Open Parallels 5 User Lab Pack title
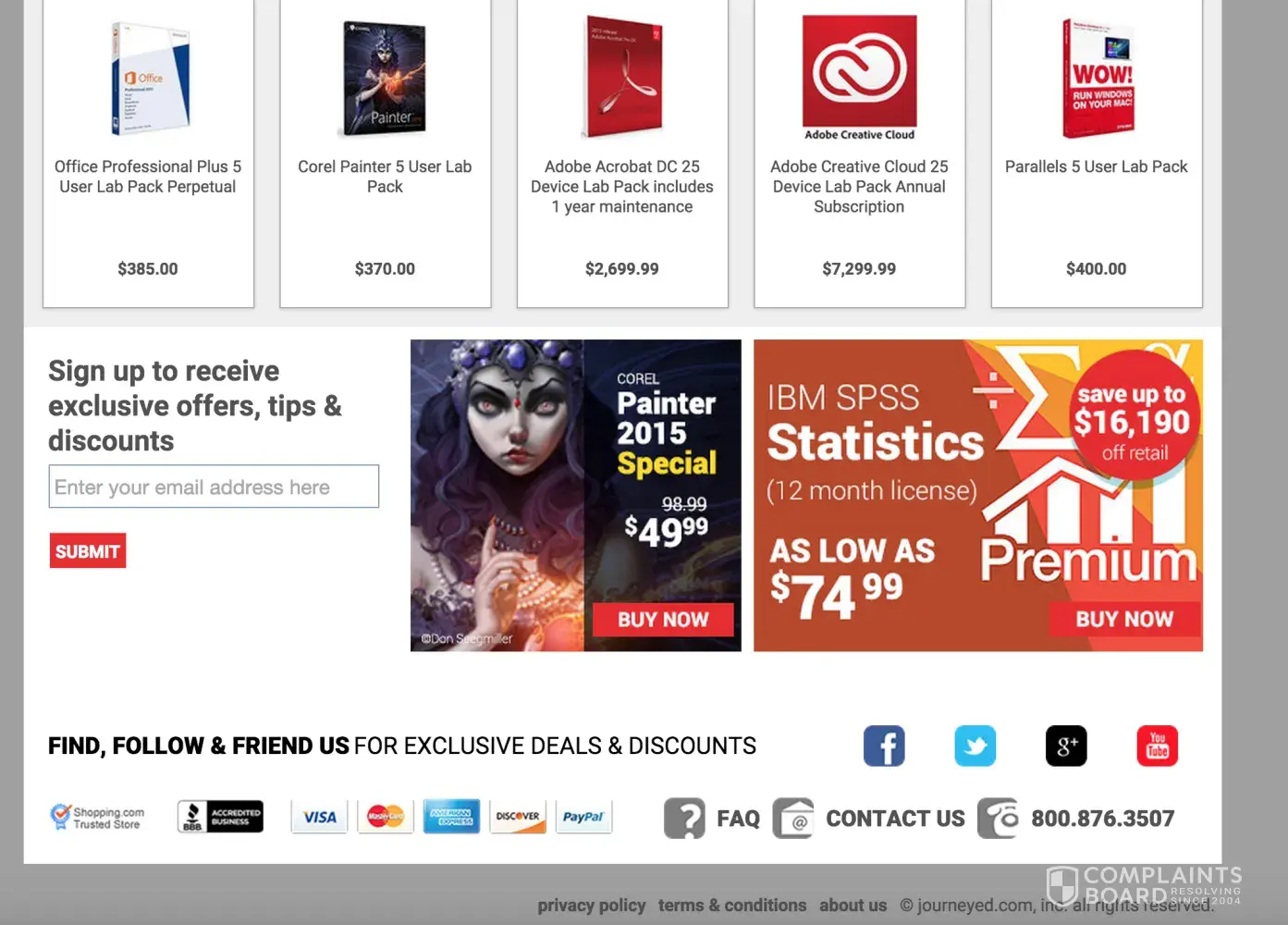This screenshot has height=925, width=1288. point(1097,166)
